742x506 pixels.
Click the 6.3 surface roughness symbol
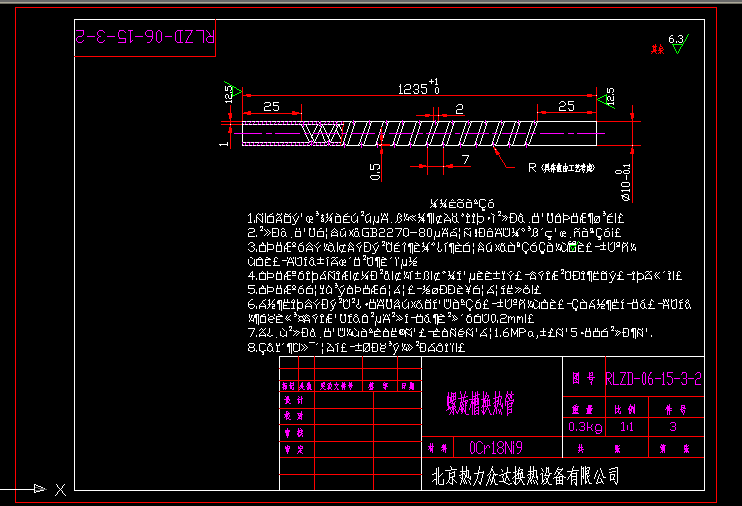[678, 43]
